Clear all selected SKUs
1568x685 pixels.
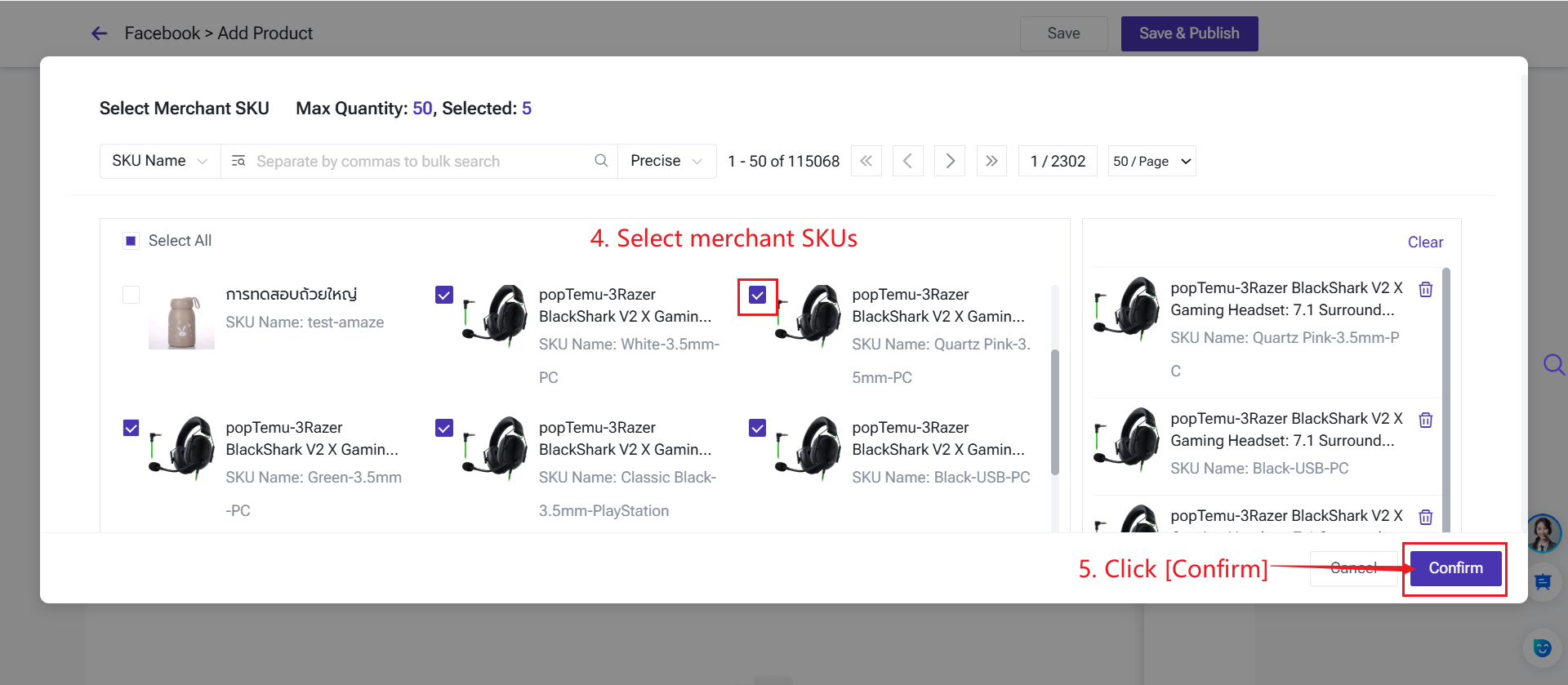pos(1425,242)
